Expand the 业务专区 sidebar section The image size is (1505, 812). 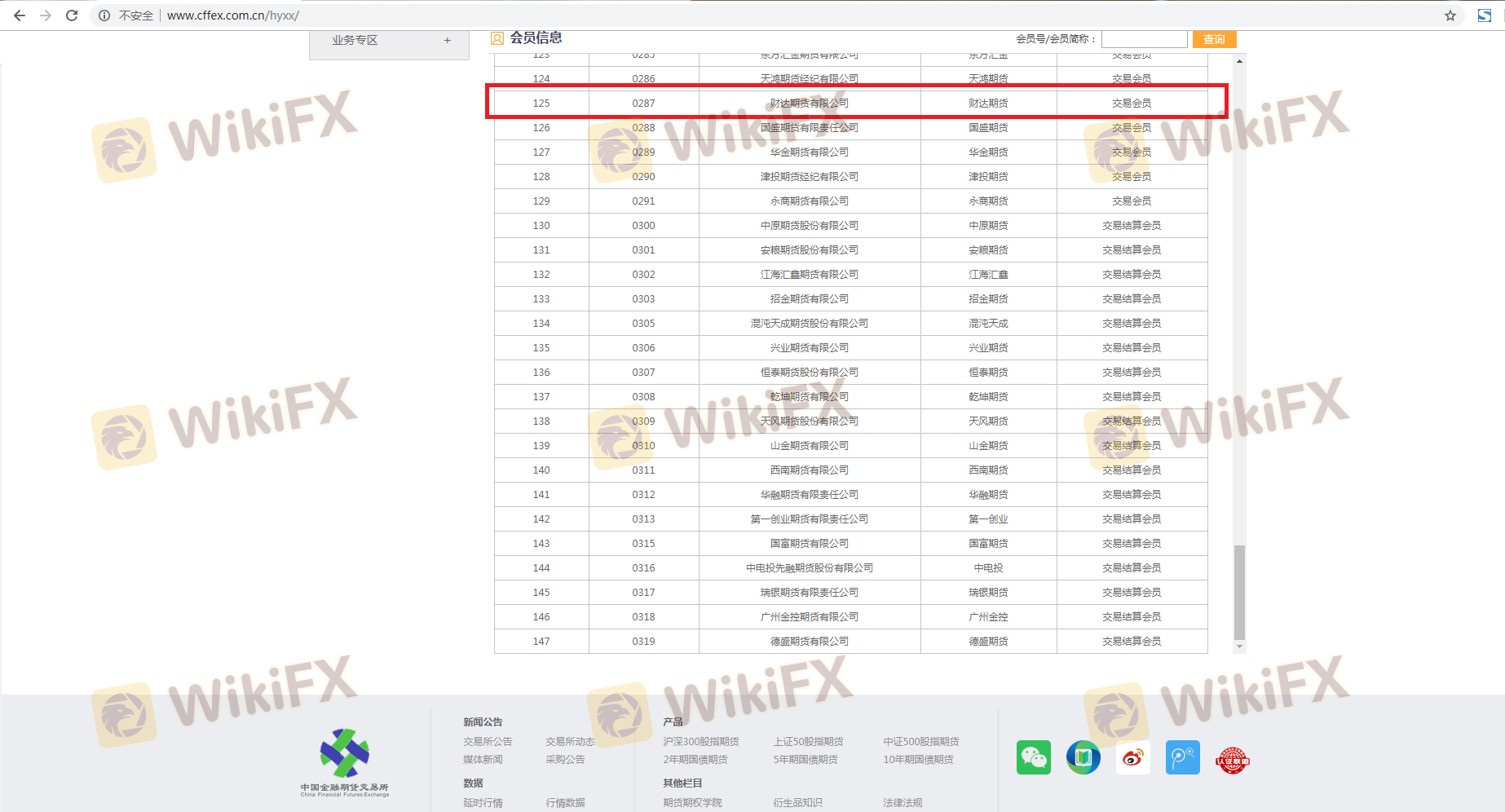(x=447, y=40)
